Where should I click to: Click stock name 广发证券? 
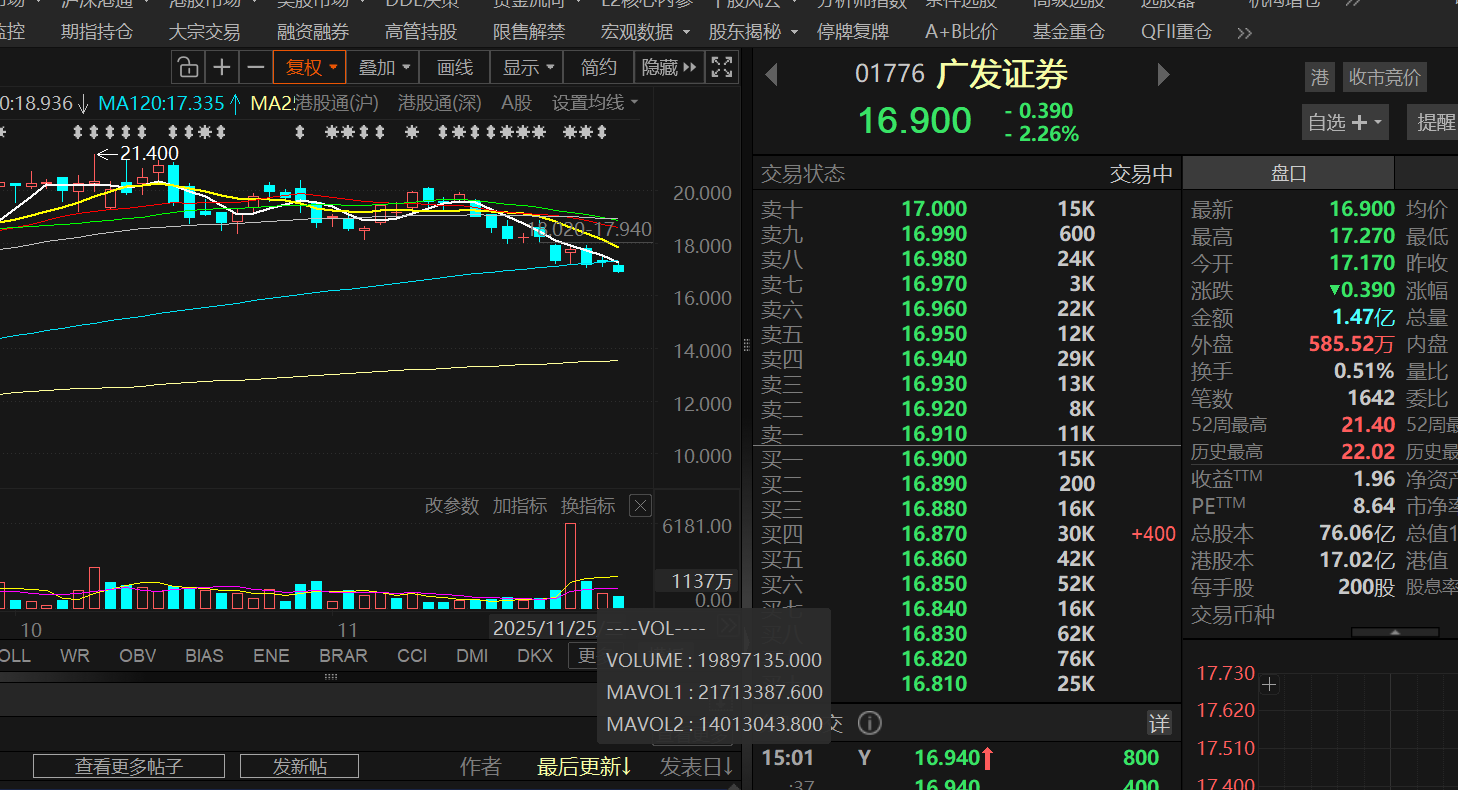(x=1002, y=75)
